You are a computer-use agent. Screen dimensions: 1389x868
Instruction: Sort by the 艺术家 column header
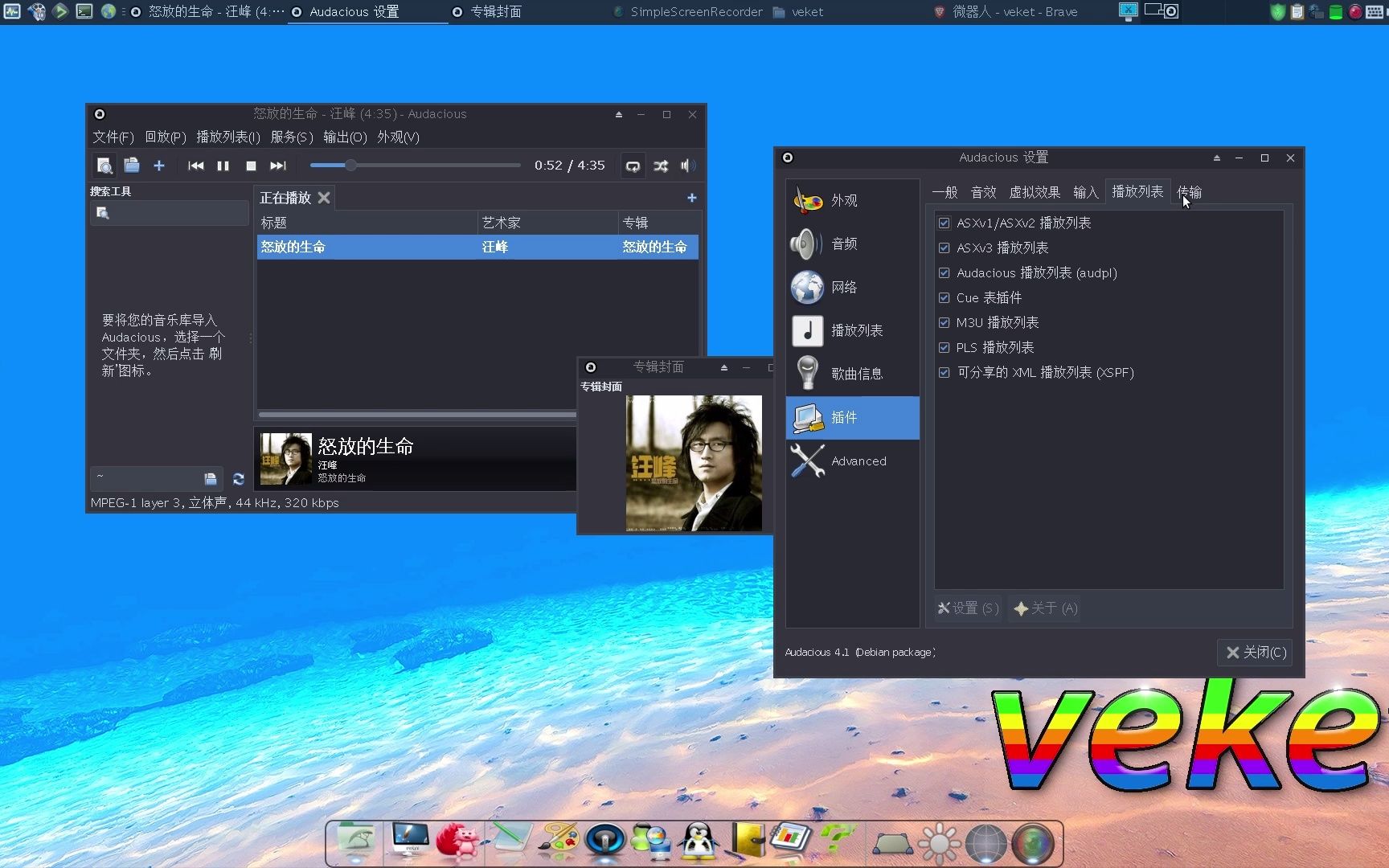[548, 223]
